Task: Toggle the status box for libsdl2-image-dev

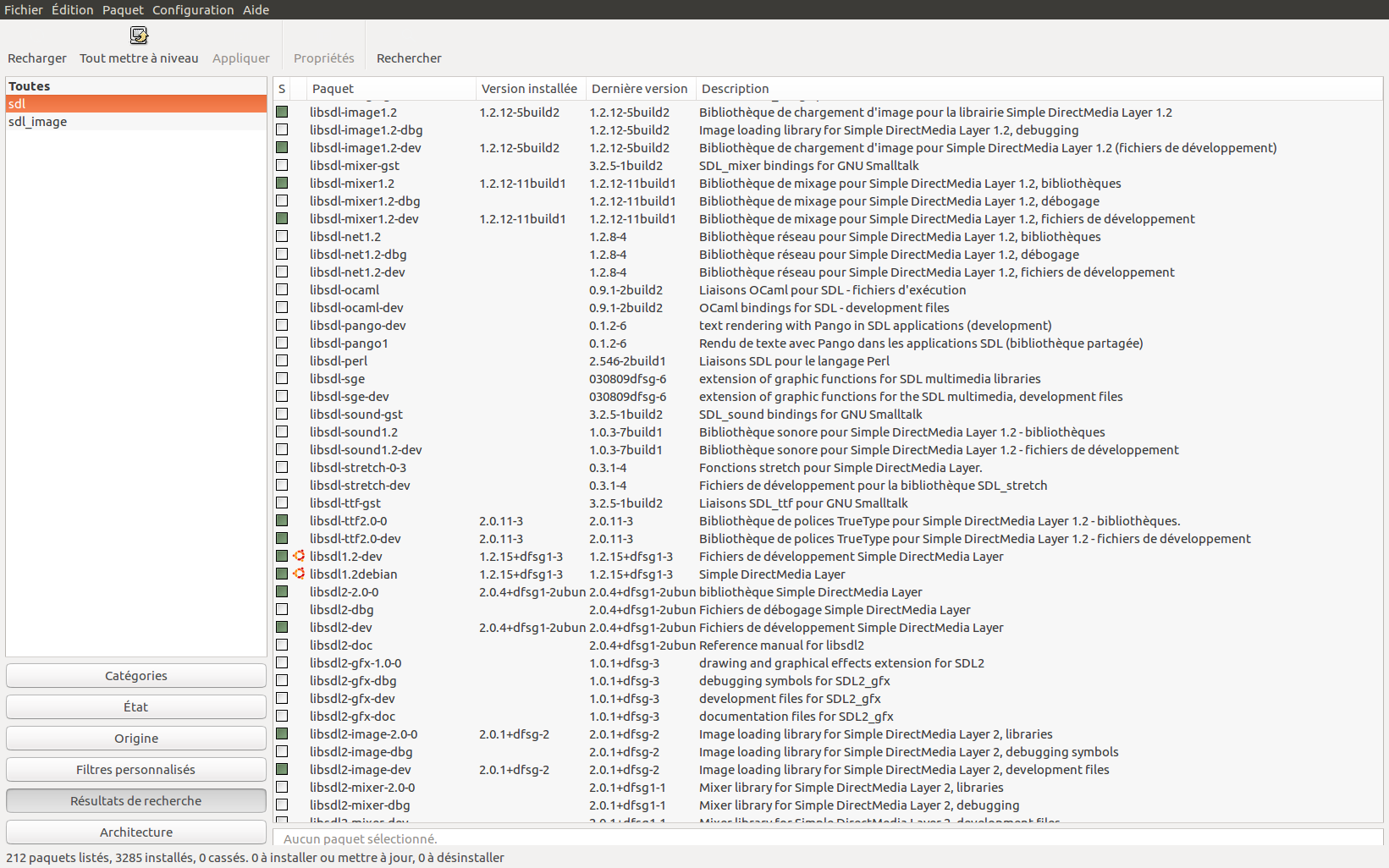Action: [282, 769]
